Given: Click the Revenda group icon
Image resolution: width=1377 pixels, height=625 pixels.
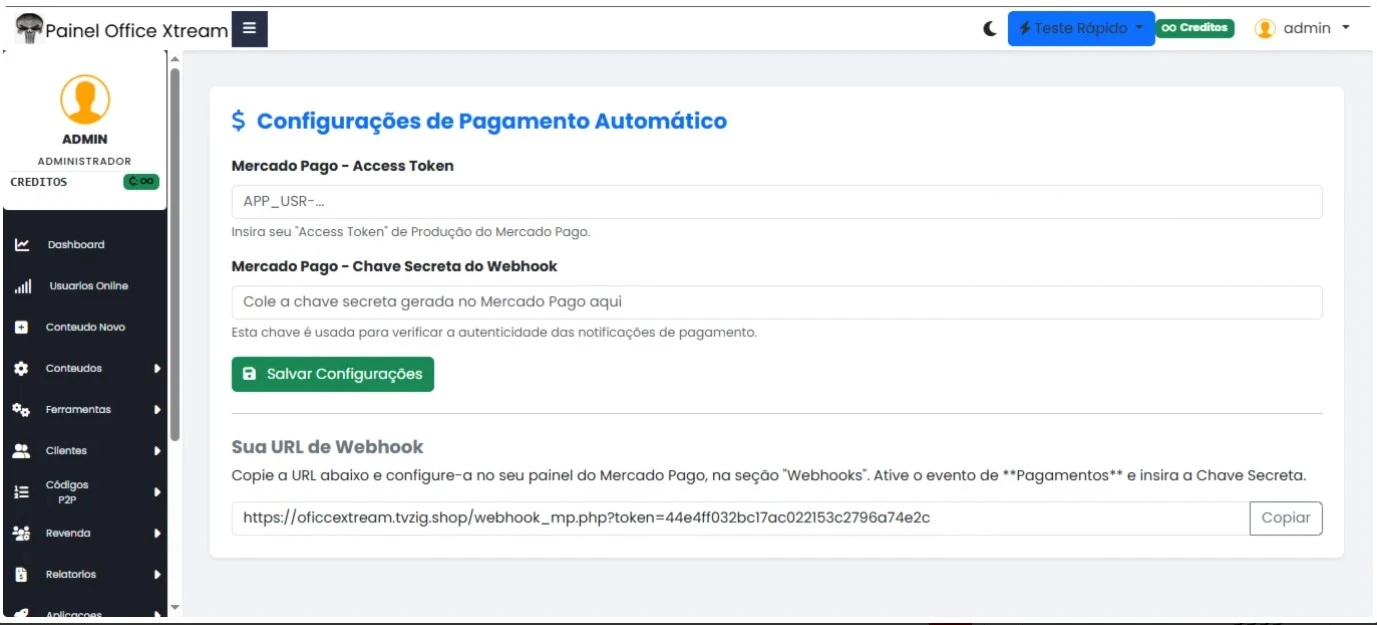Looking at the screenshot, I should pyautogui.click(x=22, y=534).
